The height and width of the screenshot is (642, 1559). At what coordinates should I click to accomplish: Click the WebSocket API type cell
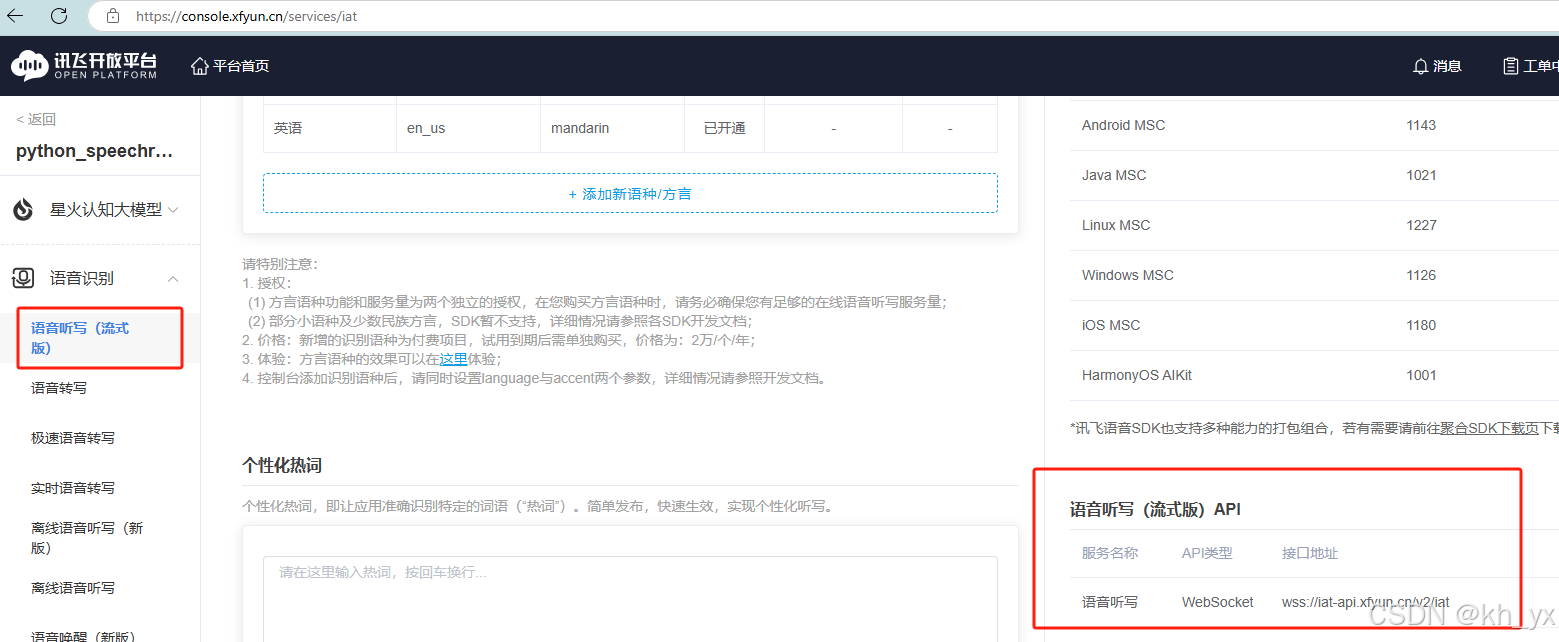[1218, 602]
